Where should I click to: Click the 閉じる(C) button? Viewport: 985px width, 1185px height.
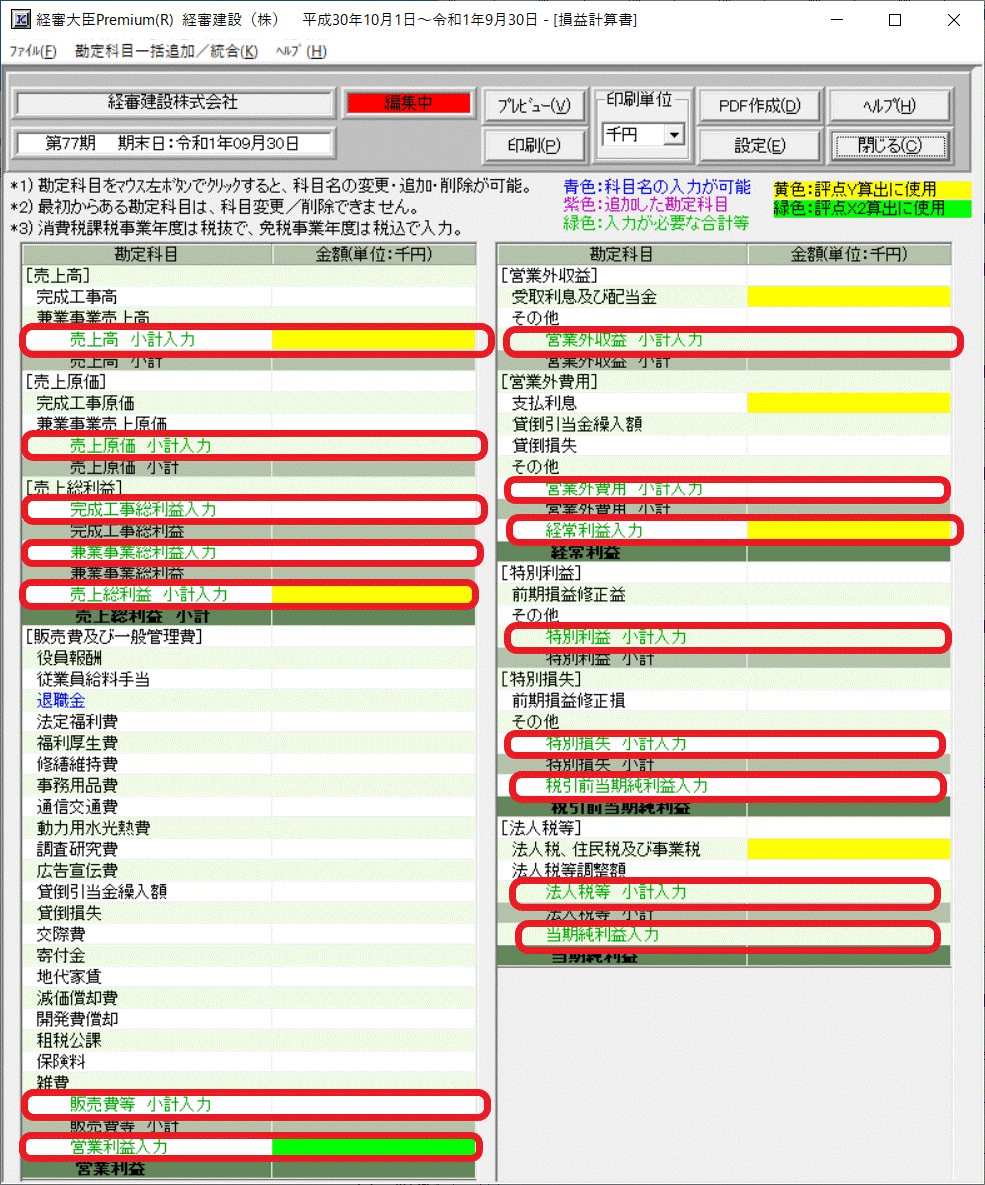point(889,145)
